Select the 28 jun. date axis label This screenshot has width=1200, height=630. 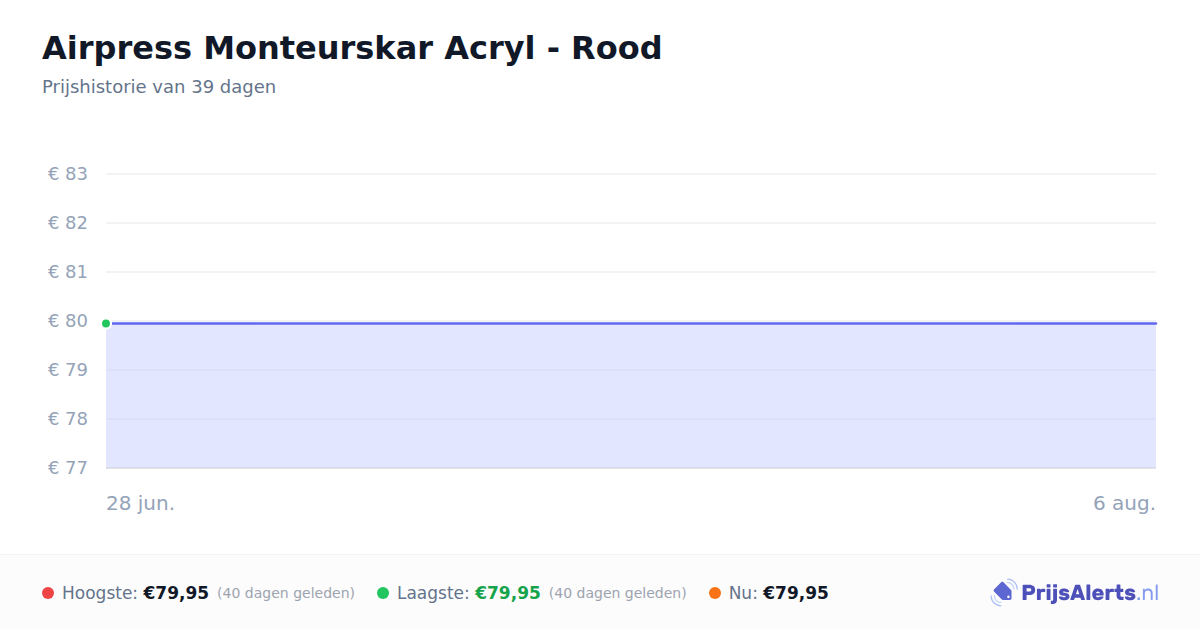[x=141, y=504]
